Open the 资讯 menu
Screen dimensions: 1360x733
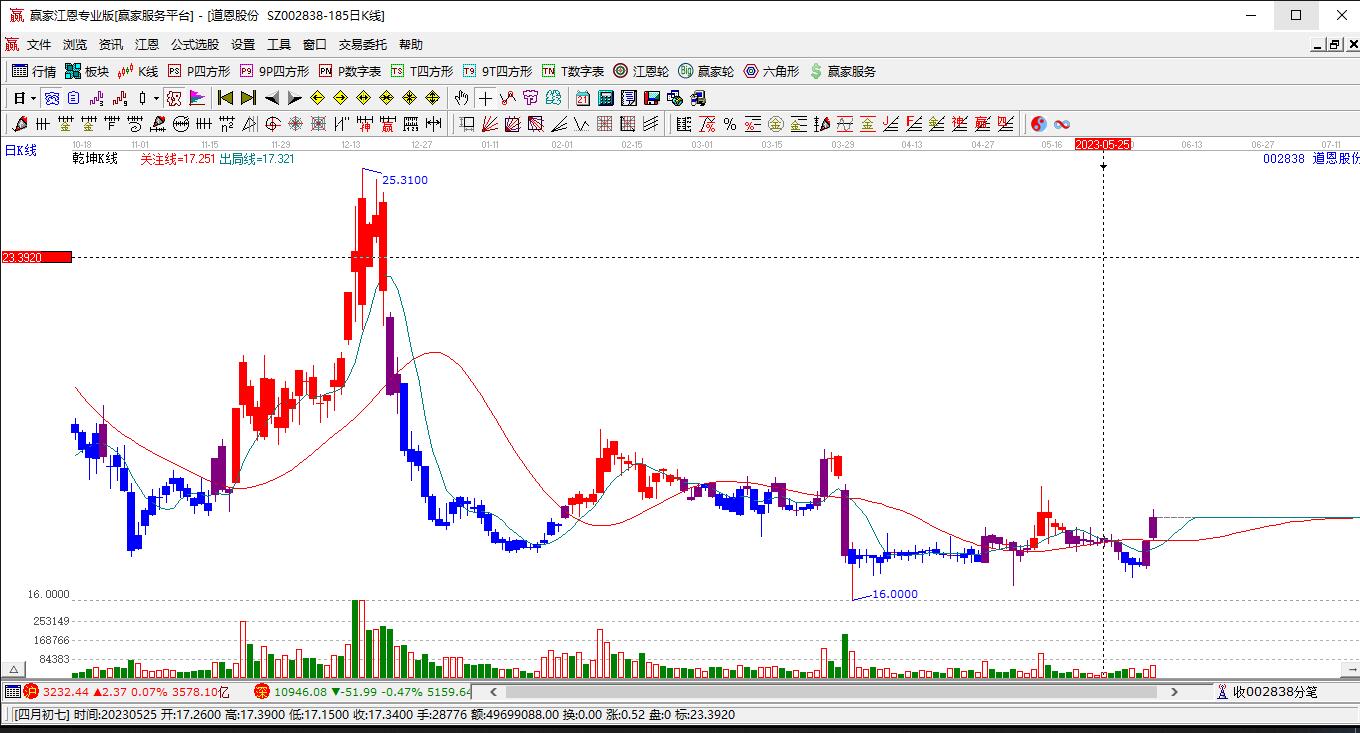(x=111, y=44)
